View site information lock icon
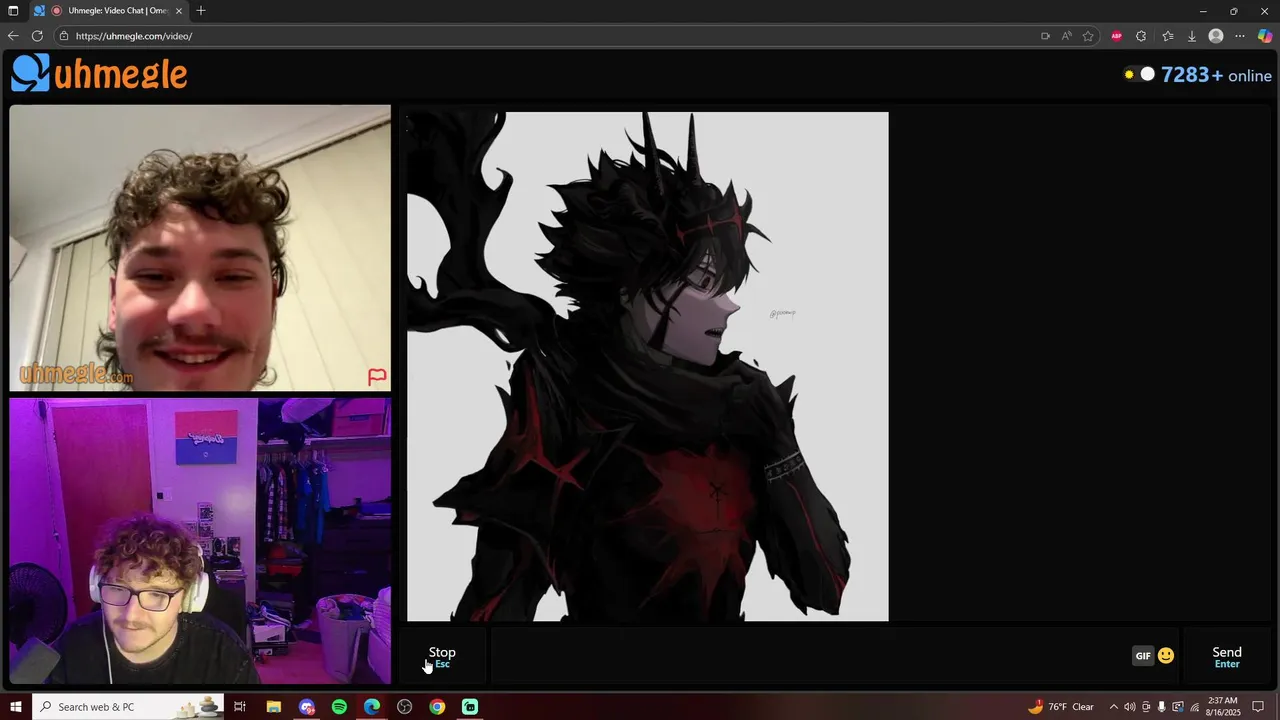Viewport: 1280px width, 720px height. coord(64,36)
